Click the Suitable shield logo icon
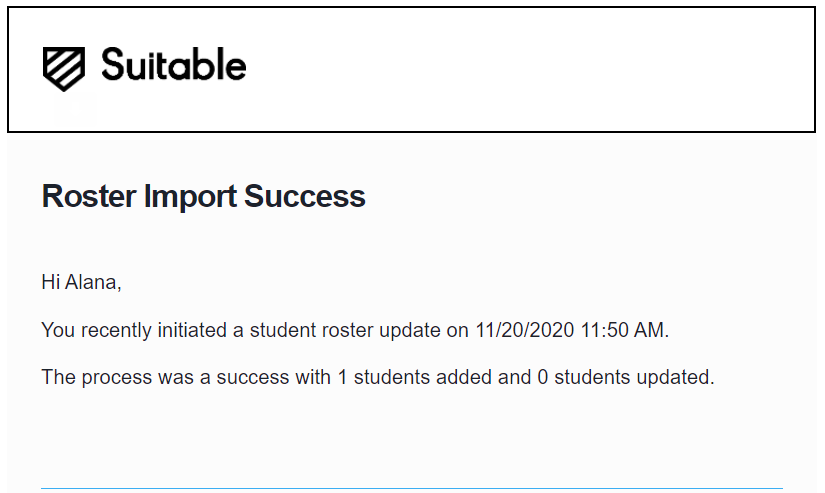 pos(64,69)
